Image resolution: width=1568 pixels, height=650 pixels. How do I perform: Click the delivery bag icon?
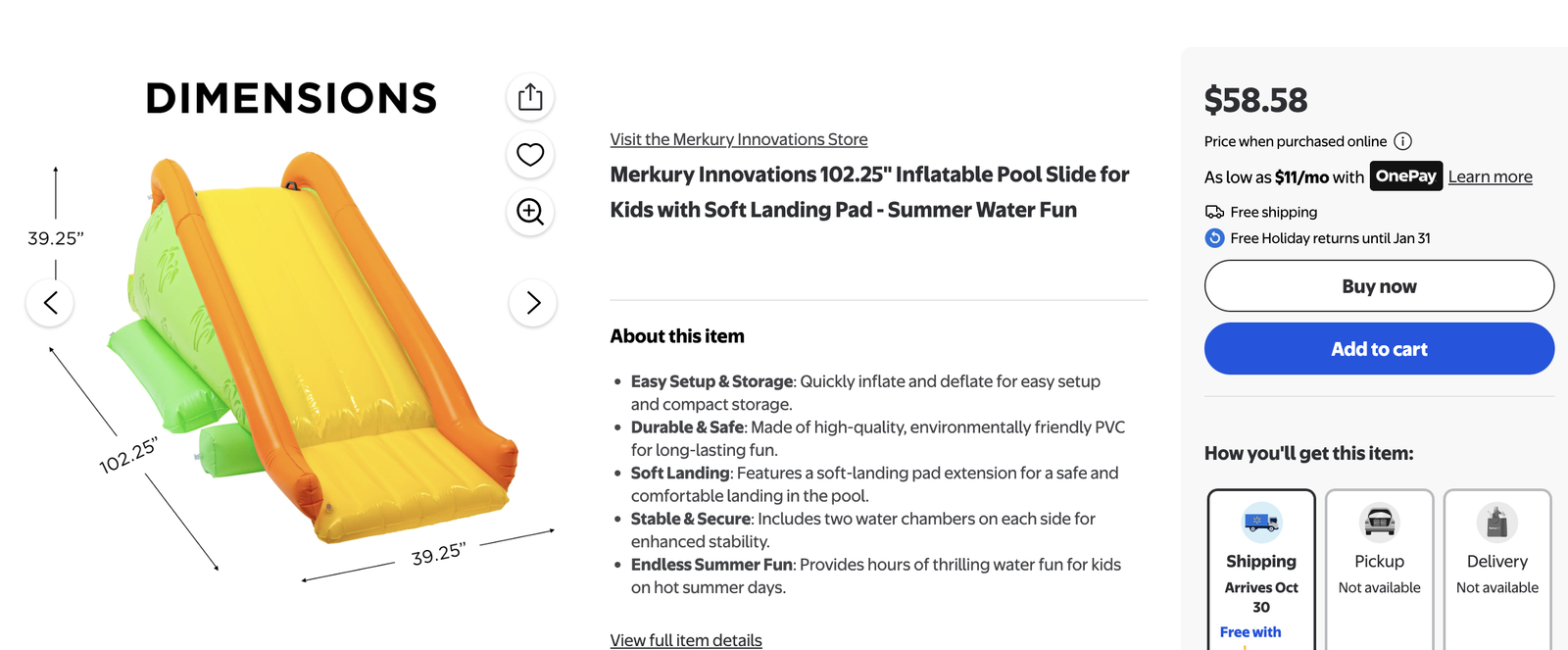pyautogui.click(x=1496, y=523)
